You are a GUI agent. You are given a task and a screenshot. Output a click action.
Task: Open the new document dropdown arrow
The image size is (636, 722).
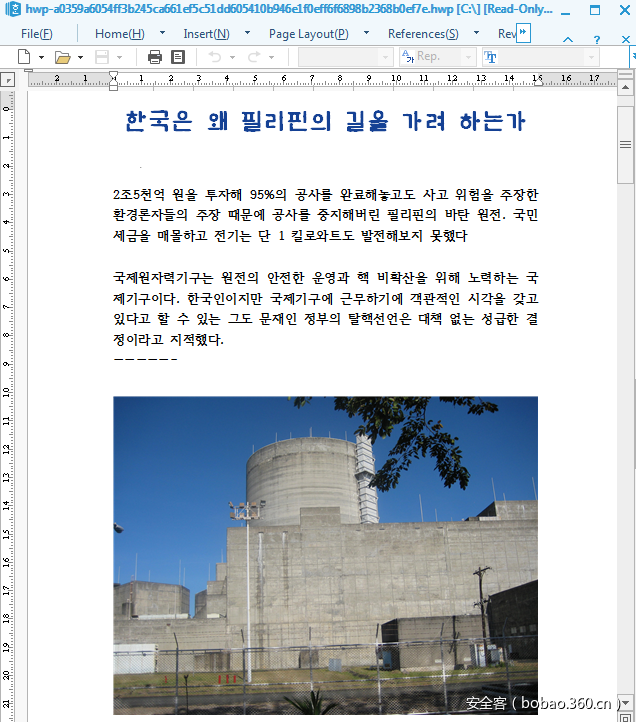point(41,58)
